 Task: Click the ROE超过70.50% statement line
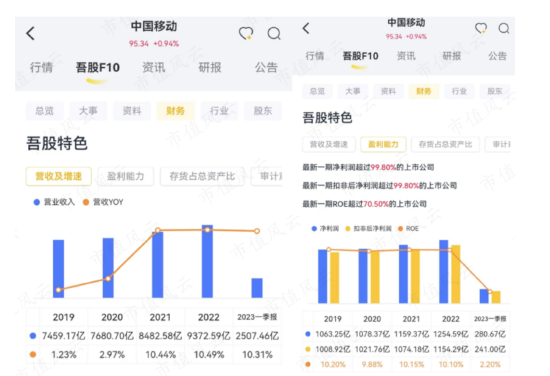(364, 204)
